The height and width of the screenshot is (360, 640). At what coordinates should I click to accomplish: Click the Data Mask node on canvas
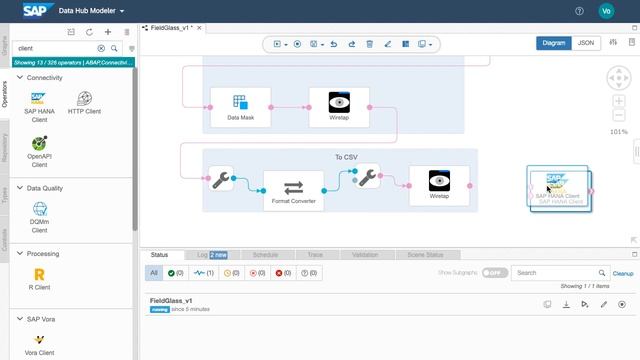pos(240,107)
